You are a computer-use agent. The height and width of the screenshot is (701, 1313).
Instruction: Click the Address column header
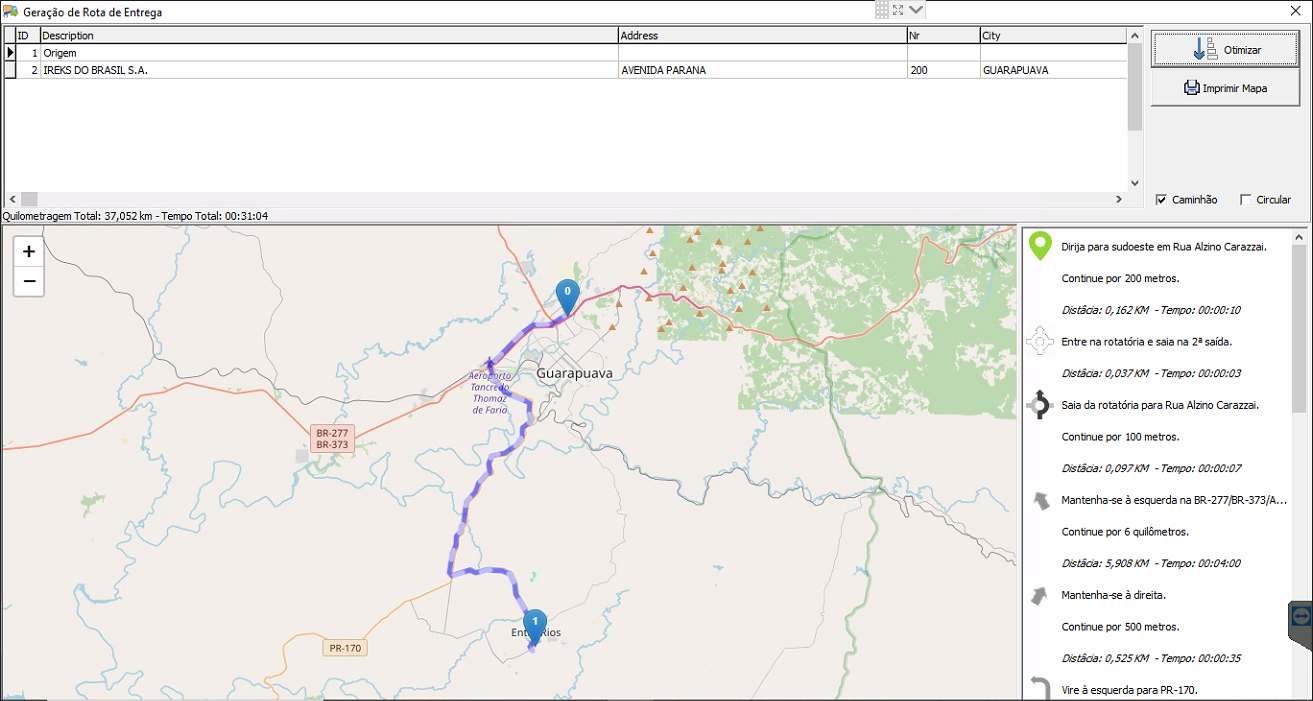click(762, 35)
